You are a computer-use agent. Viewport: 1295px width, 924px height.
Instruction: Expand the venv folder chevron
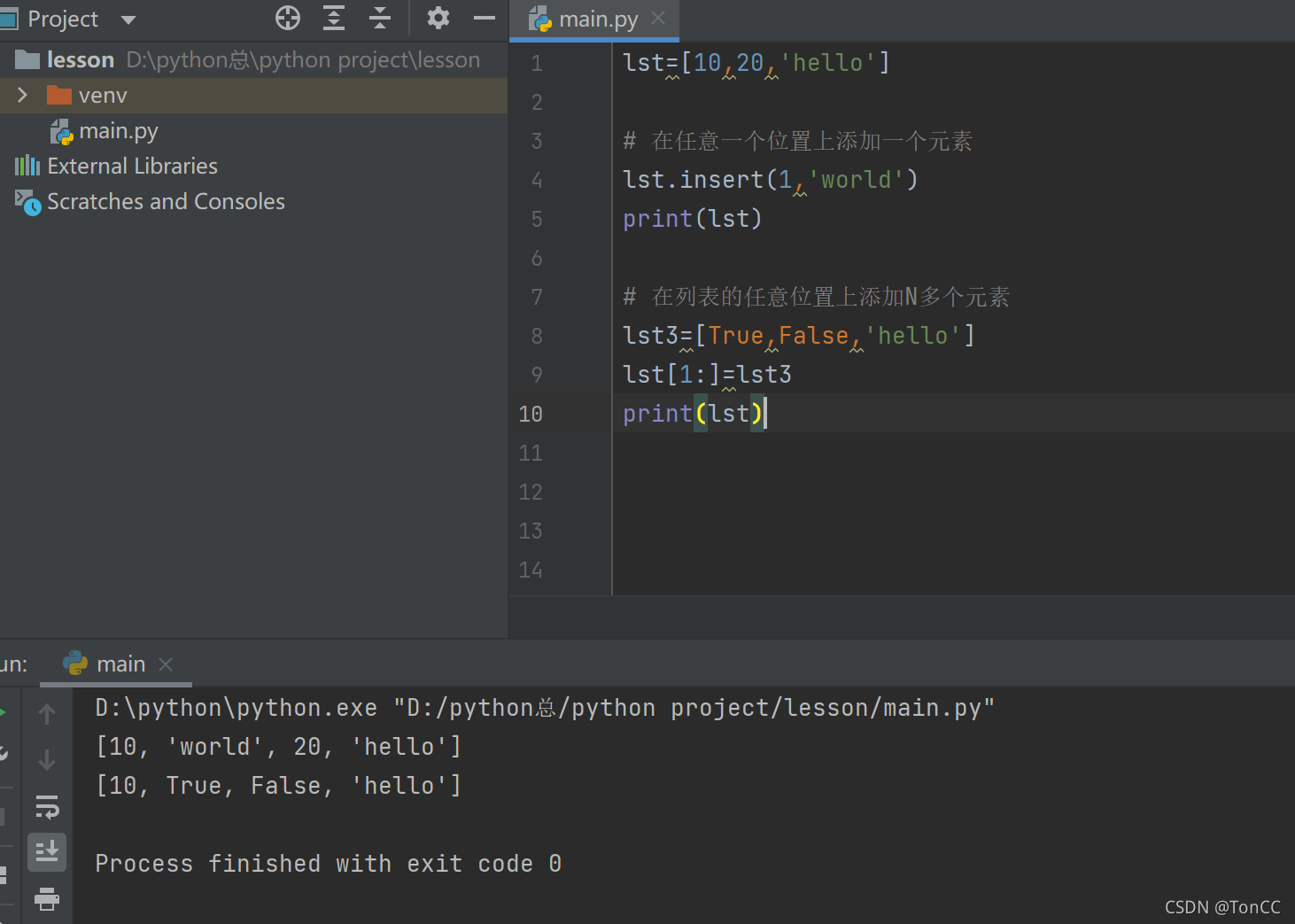tap(23, 95)
